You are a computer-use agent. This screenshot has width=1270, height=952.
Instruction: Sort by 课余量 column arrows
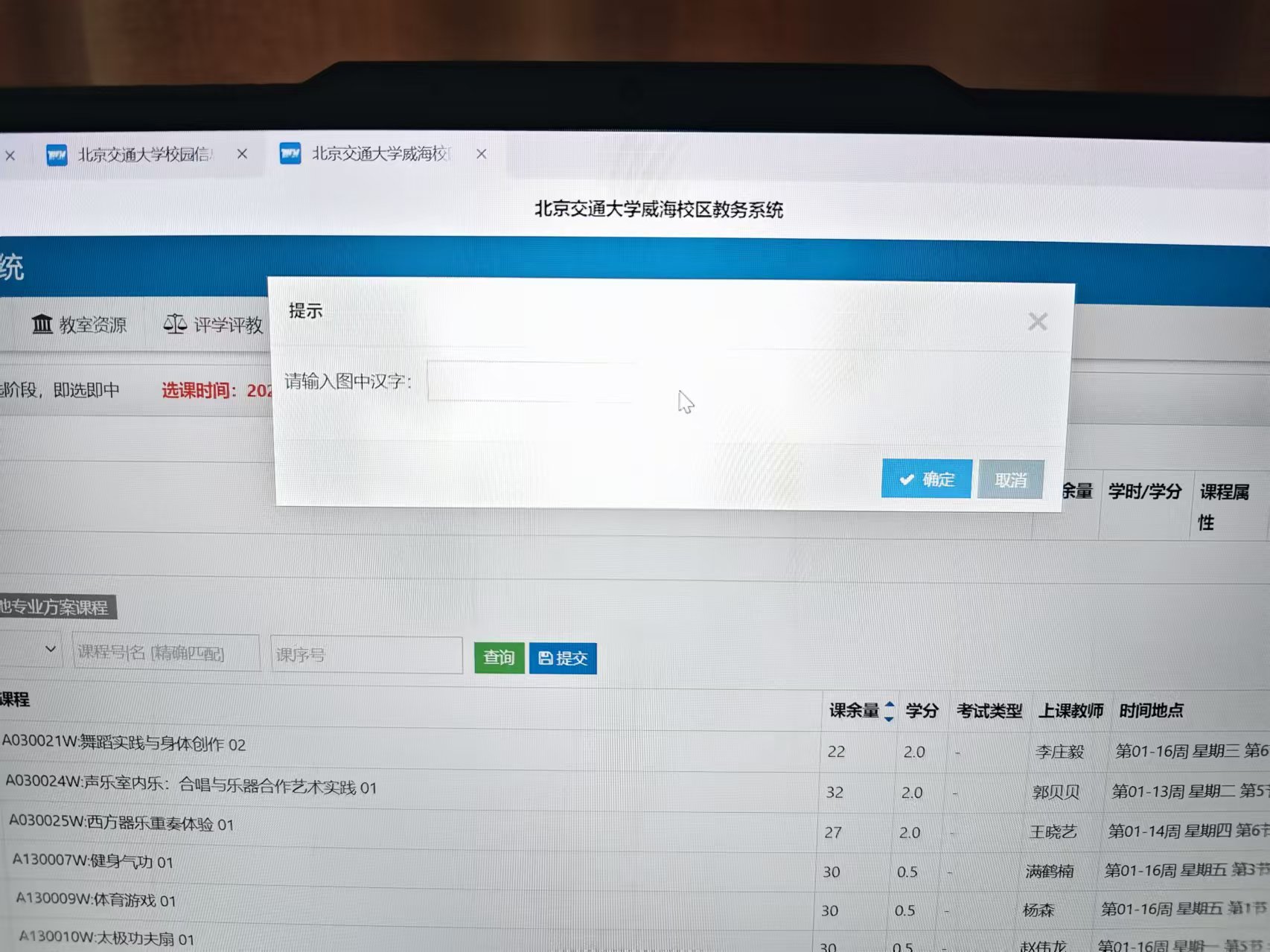click(x=889, y=711)
